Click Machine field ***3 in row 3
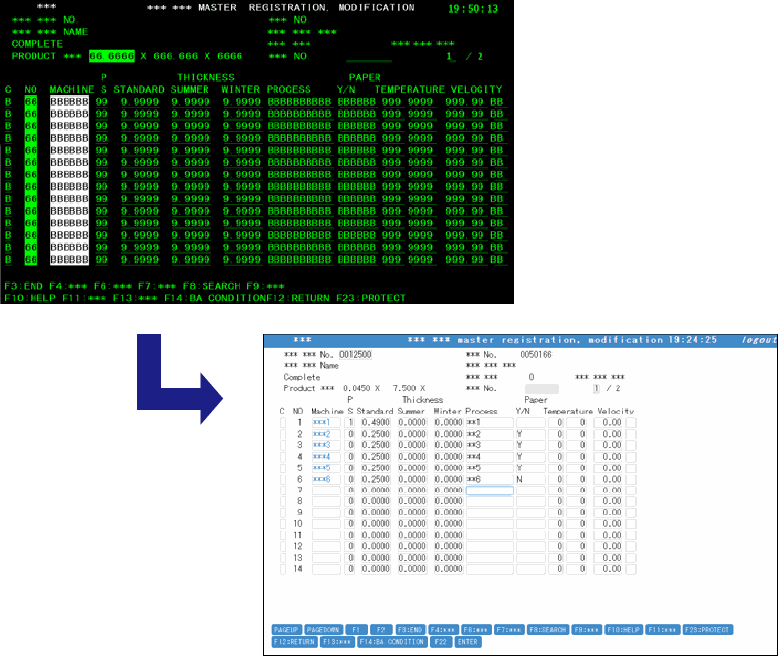This screenshot has height=656, width=778. click(x=326, y=445)
